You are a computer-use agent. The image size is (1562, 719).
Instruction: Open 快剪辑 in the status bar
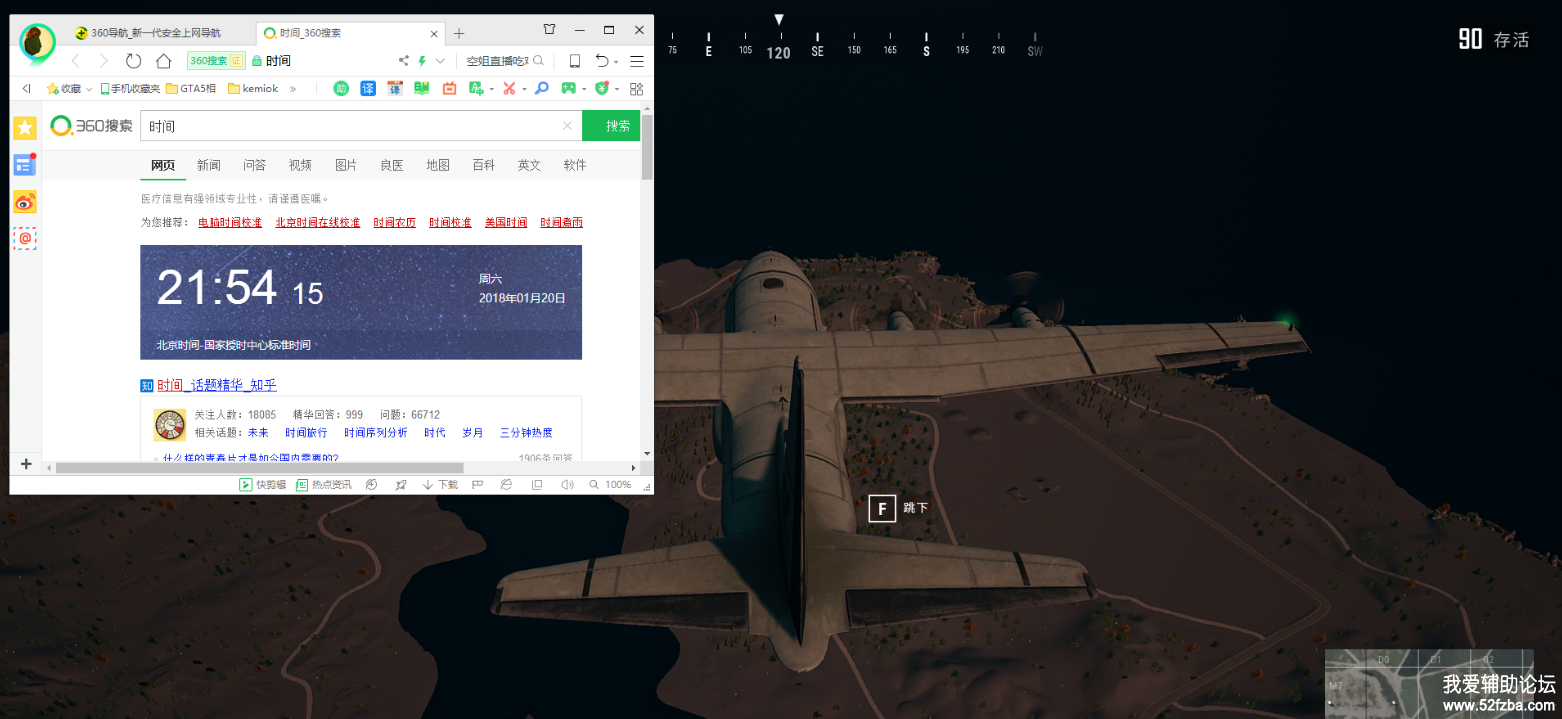[262, 485]
